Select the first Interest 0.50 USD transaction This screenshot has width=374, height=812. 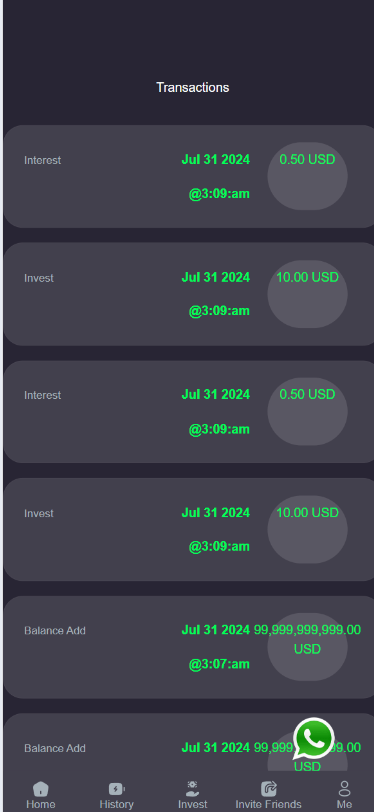point(189,176)
